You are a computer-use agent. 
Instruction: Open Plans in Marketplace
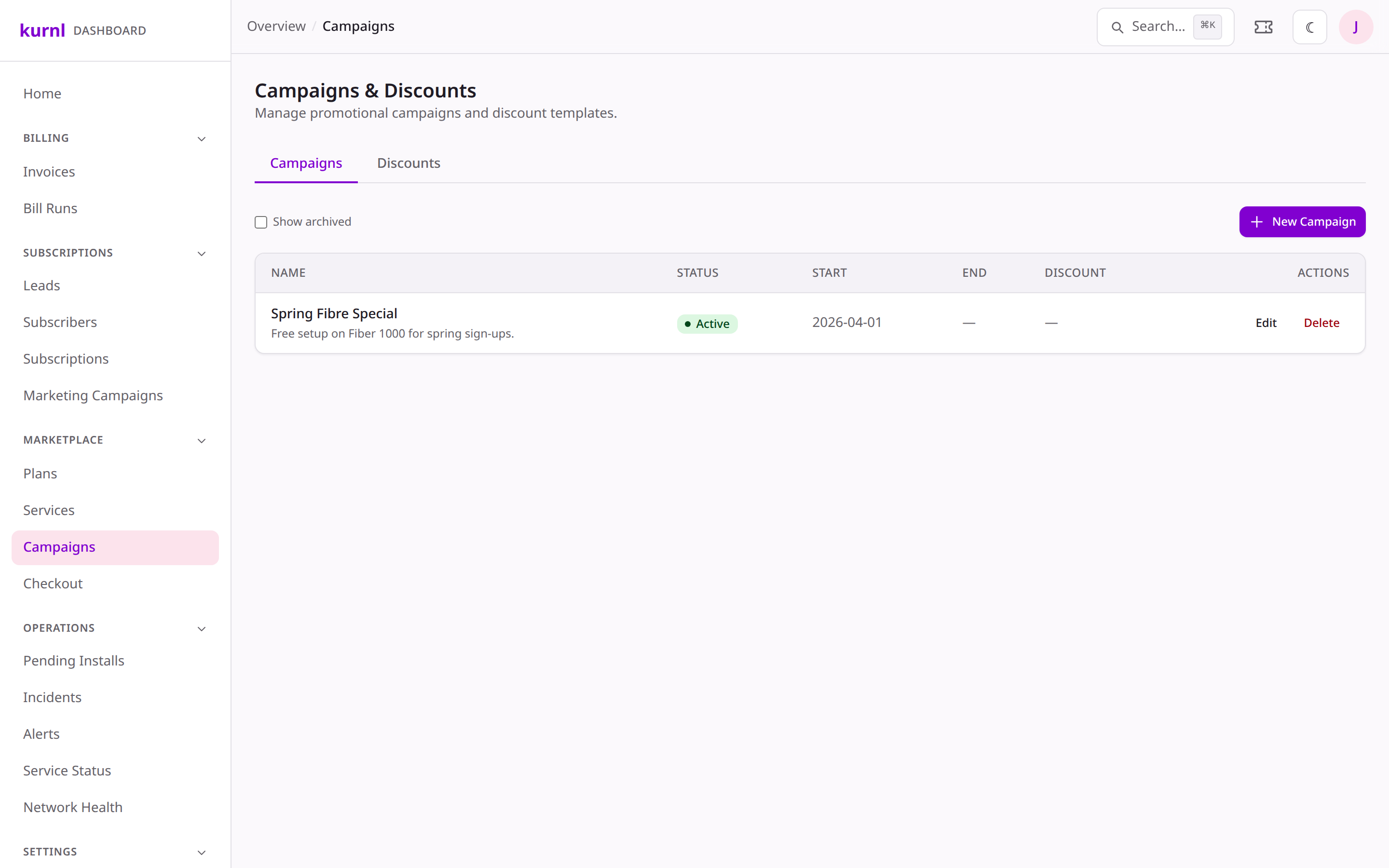pos(115,474)
